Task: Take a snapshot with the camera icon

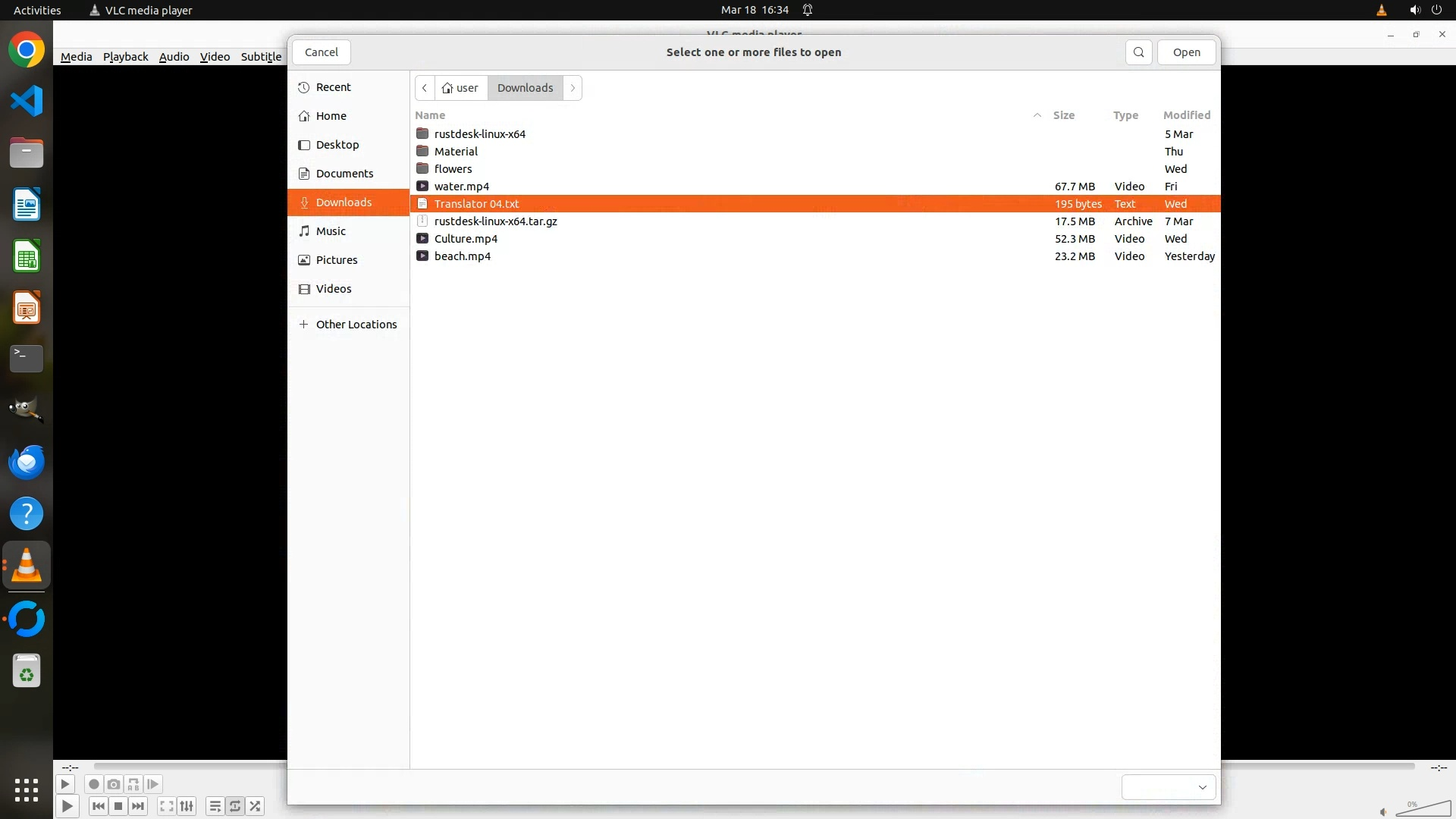Action: click(114, 784)
